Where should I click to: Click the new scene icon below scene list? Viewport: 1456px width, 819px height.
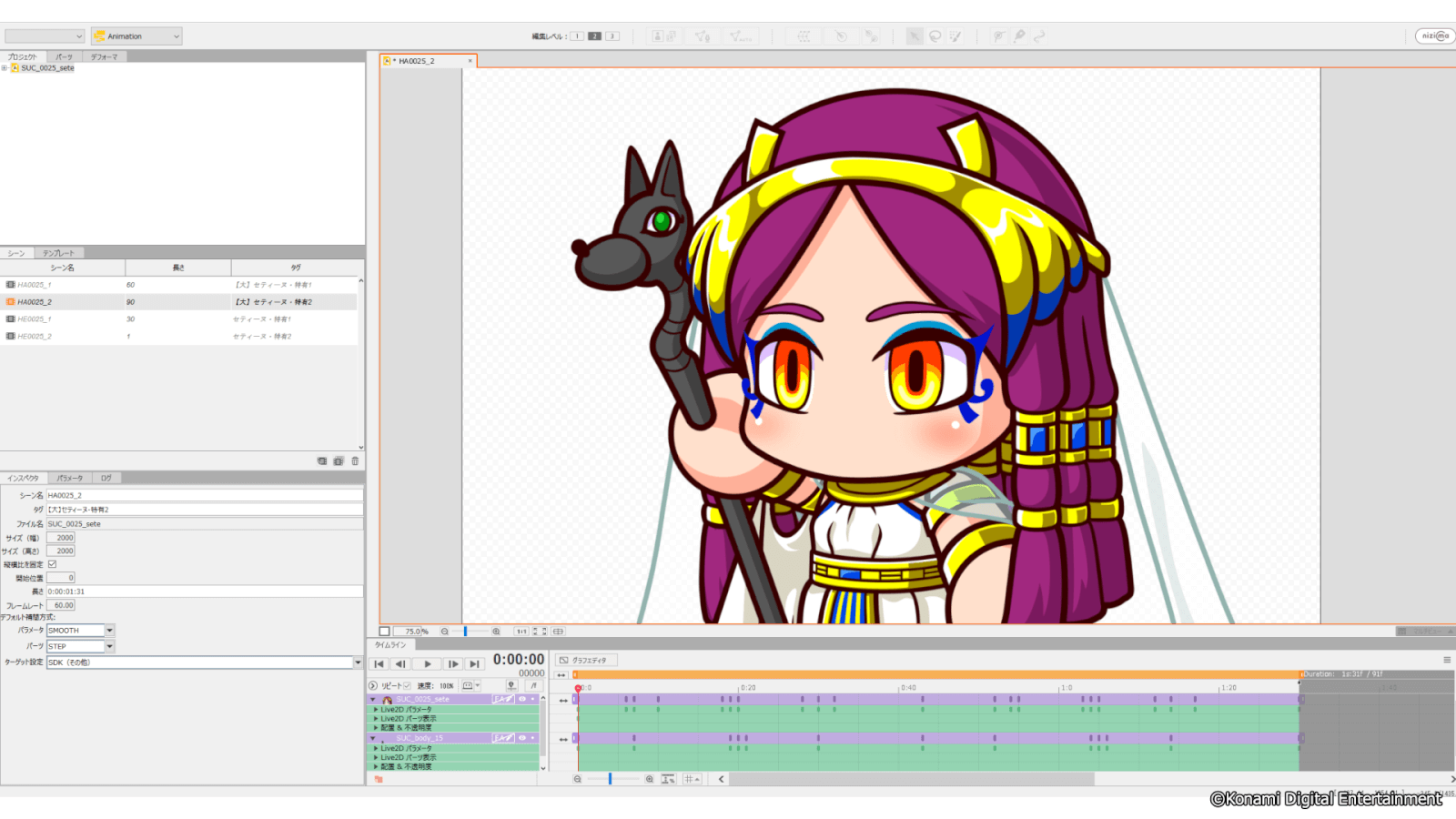(x=322, y=461)
